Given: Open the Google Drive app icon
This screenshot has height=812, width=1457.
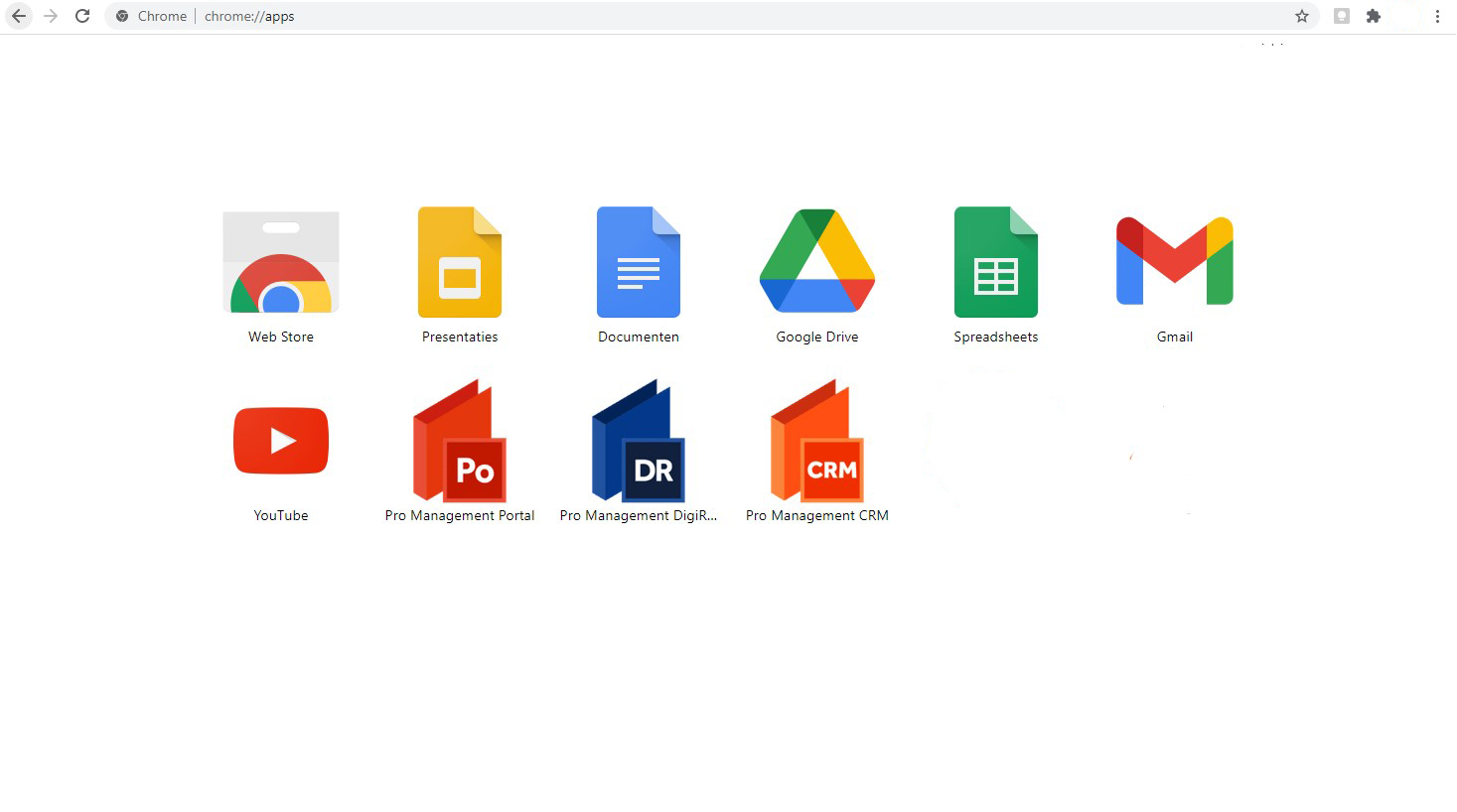Looking at the screenshot, I should tap(817, 260).
